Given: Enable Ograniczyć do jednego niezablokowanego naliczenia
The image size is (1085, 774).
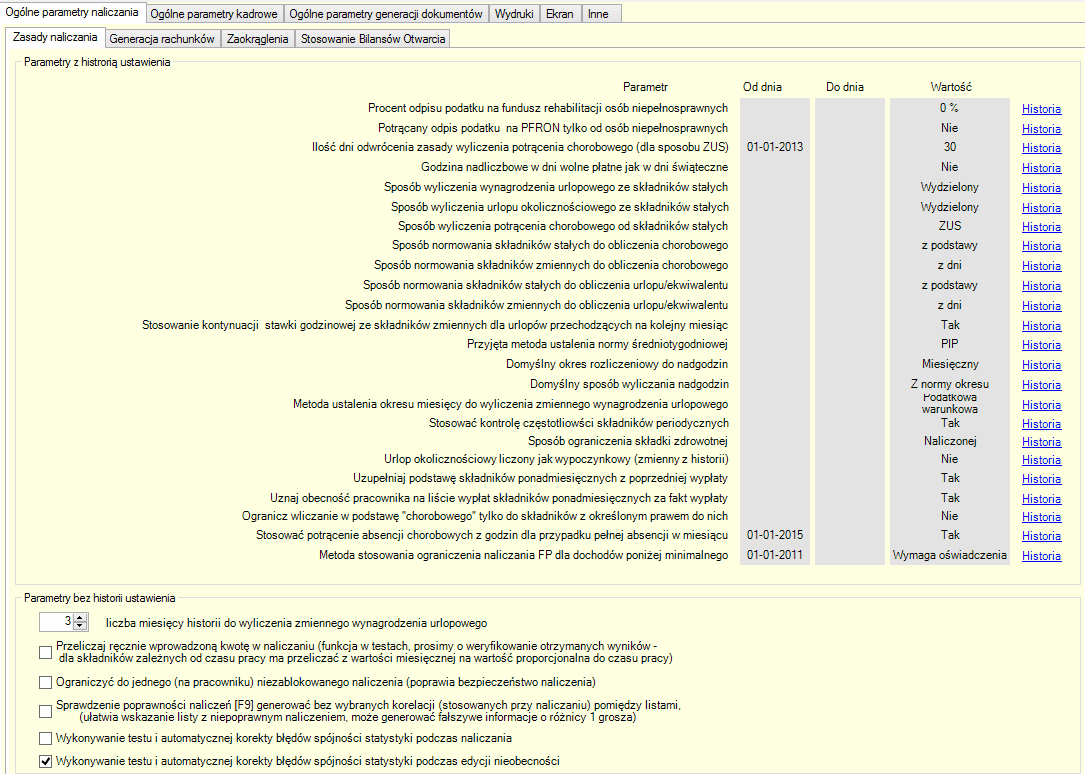Looking at the screenshot, I should click(46, 683).
